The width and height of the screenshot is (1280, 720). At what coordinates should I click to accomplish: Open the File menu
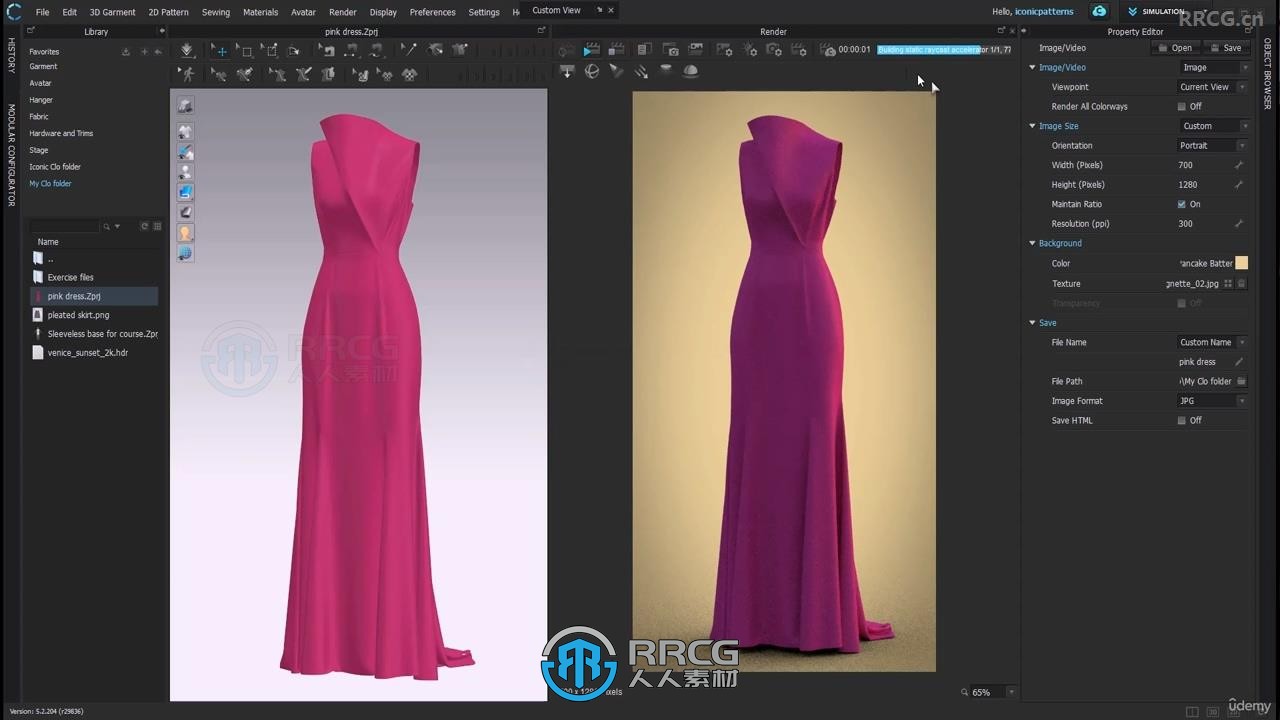pyautogui.click(x=43, y=12)
